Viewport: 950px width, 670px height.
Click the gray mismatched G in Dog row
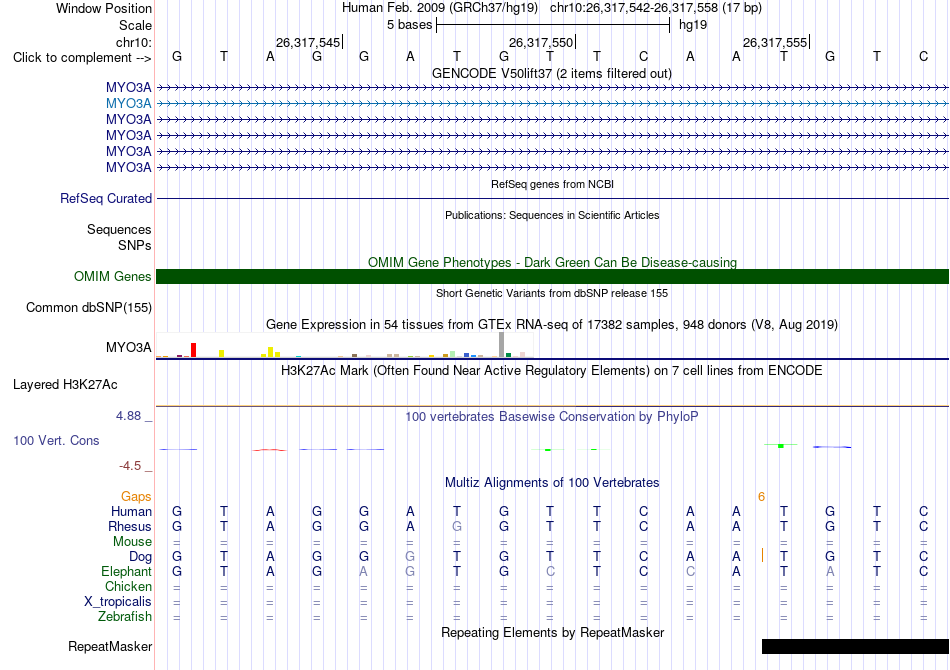coord(410,556)
